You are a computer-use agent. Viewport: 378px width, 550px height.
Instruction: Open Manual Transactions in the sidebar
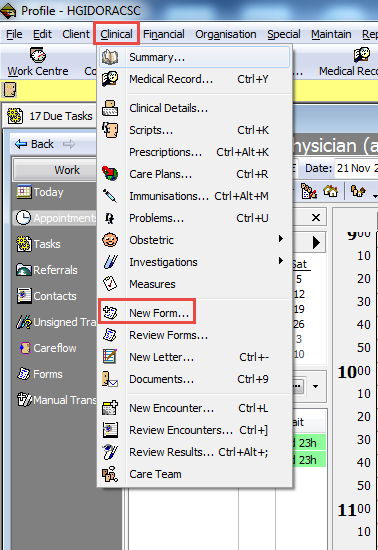(x=57, y=400)
